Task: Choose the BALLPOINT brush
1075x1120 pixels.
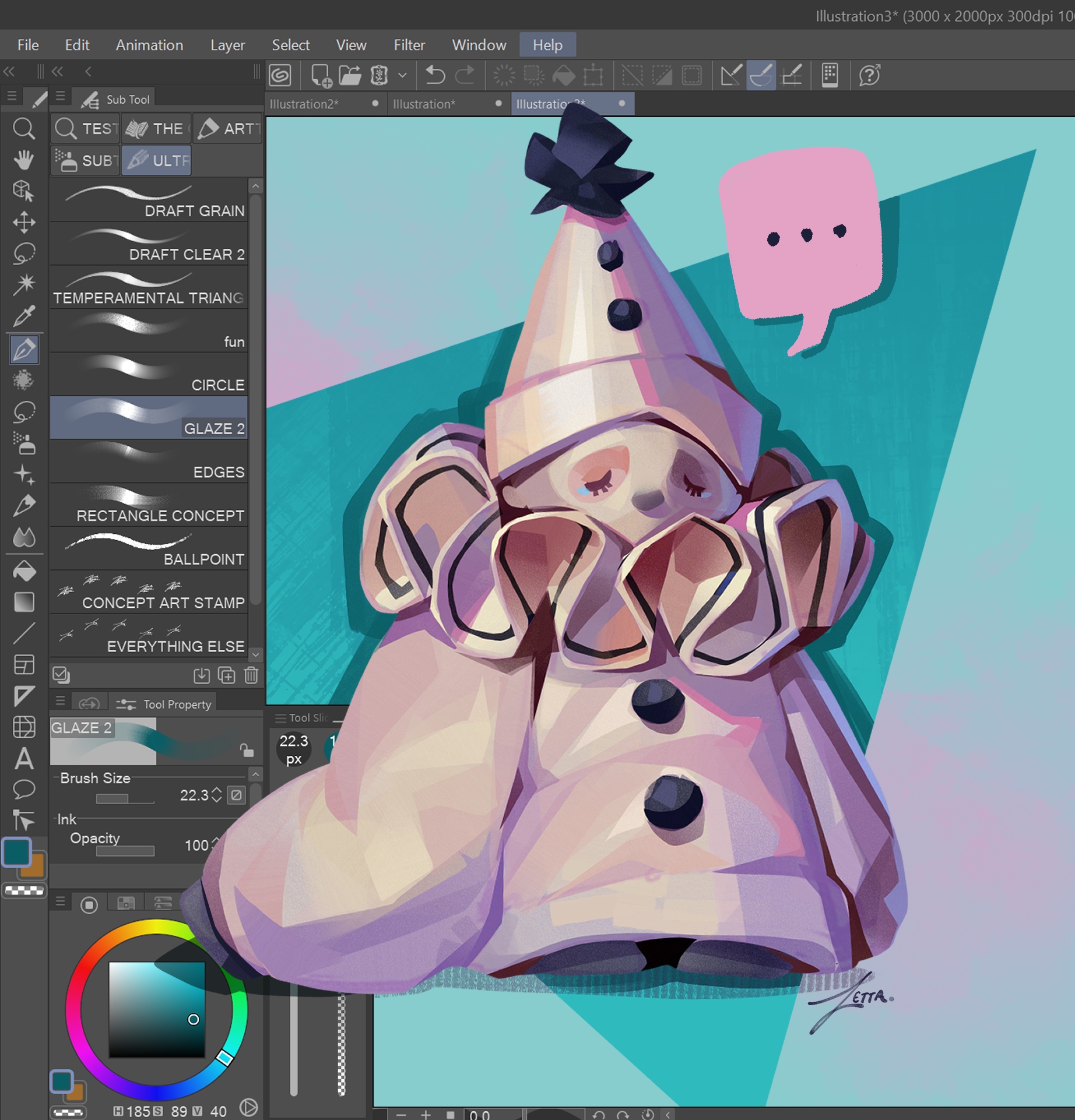Action: coord(149,549)
